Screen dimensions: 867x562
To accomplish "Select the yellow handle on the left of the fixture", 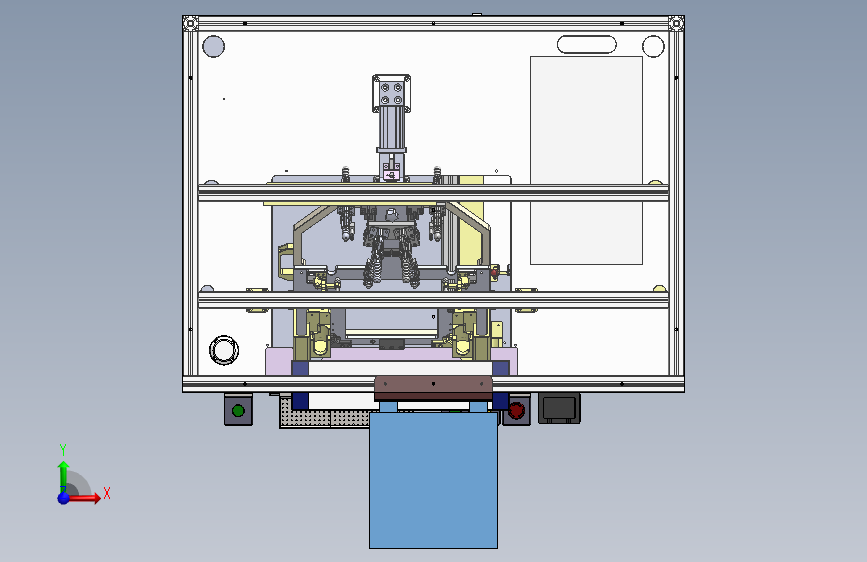I will click(285, 260).
